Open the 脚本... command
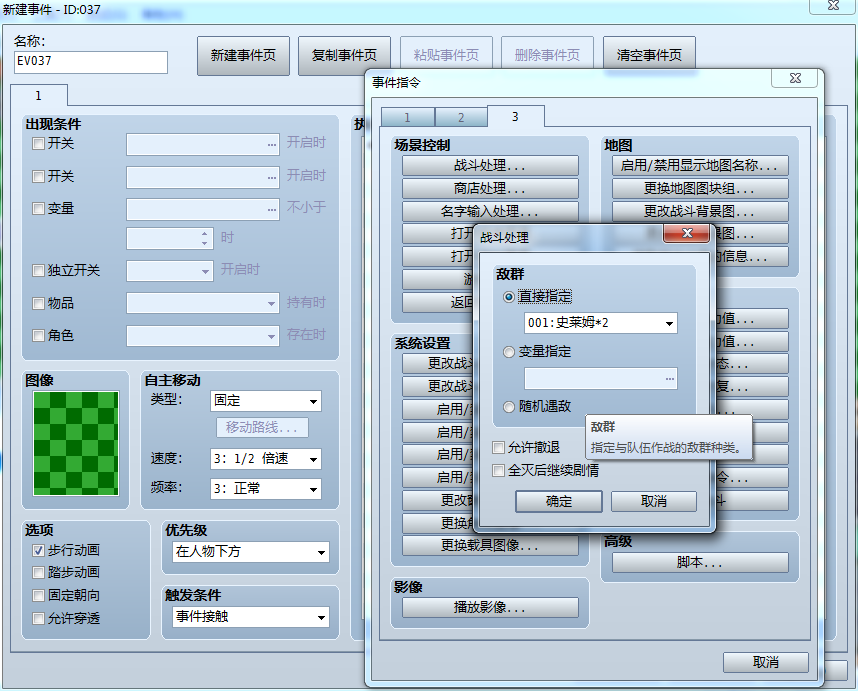The width and height of the screenshot is (858, 691). 700,562
